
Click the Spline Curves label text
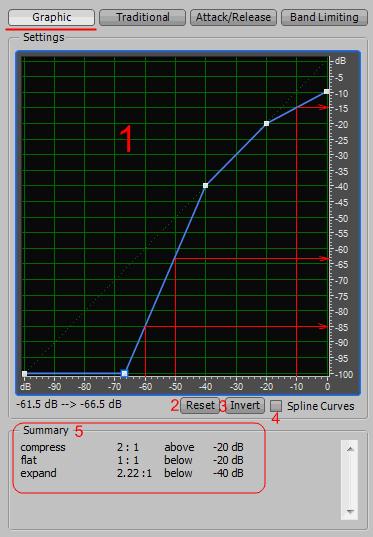(321, 406)
